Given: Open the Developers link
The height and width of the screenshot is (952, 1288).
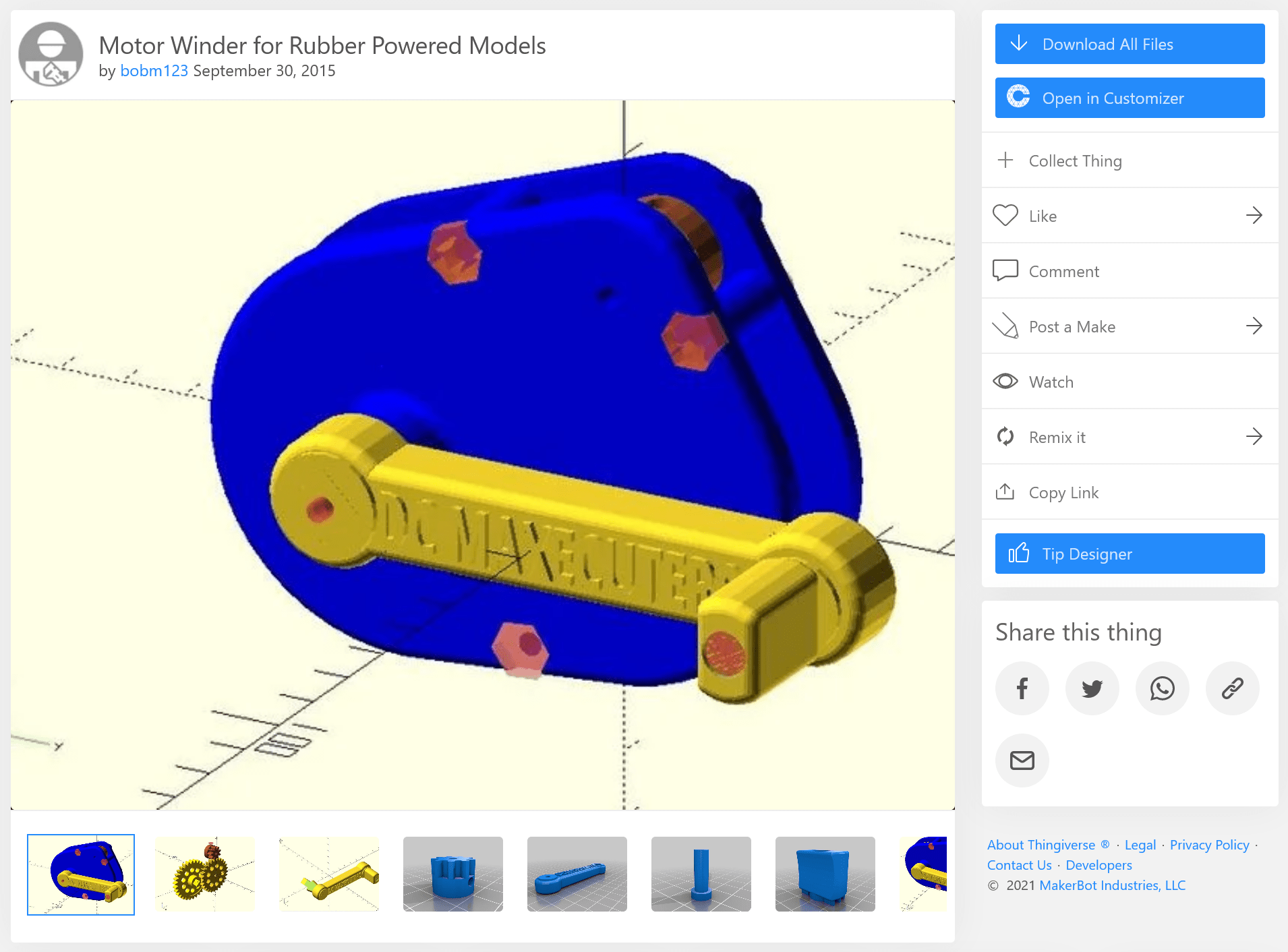Looking at the screenshot, I should (1099, 865).
